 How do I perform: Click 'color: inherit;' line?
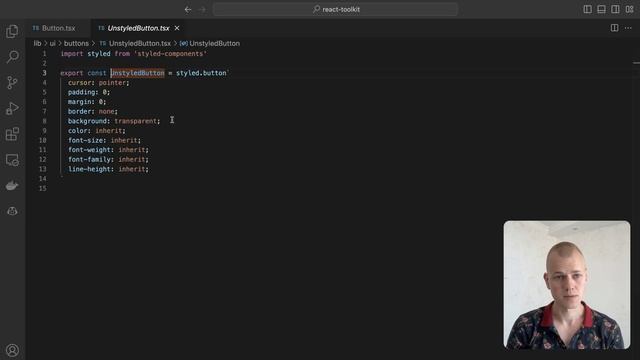[97, 131]
